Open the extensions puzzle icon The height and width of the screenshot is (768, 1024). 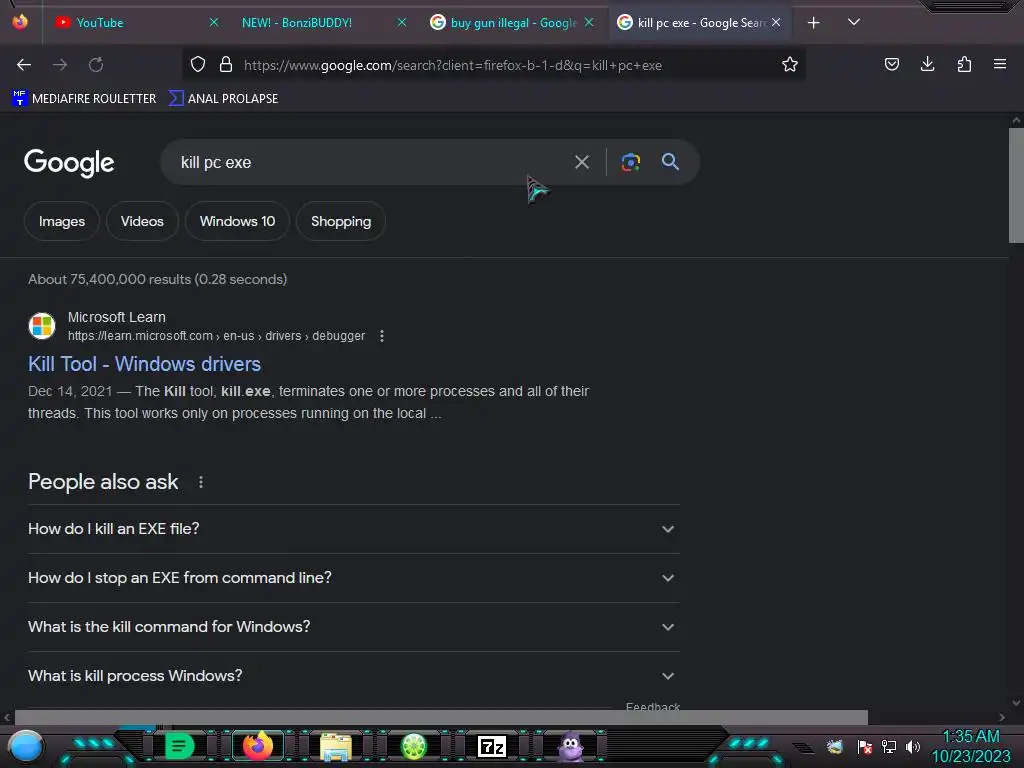pyautogui.click(x=964, y=64)
